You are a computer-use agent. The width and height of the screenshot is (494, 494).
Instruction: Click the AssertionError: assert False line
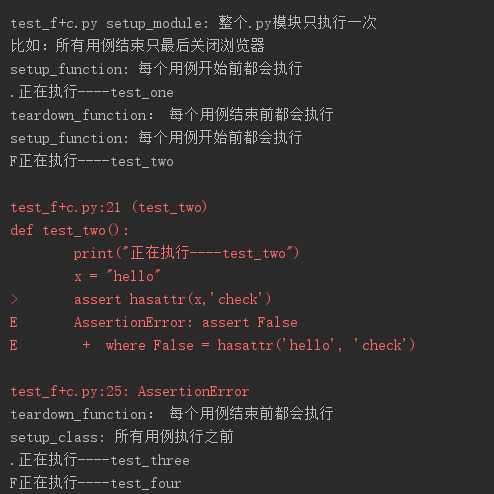pos(186,322)
